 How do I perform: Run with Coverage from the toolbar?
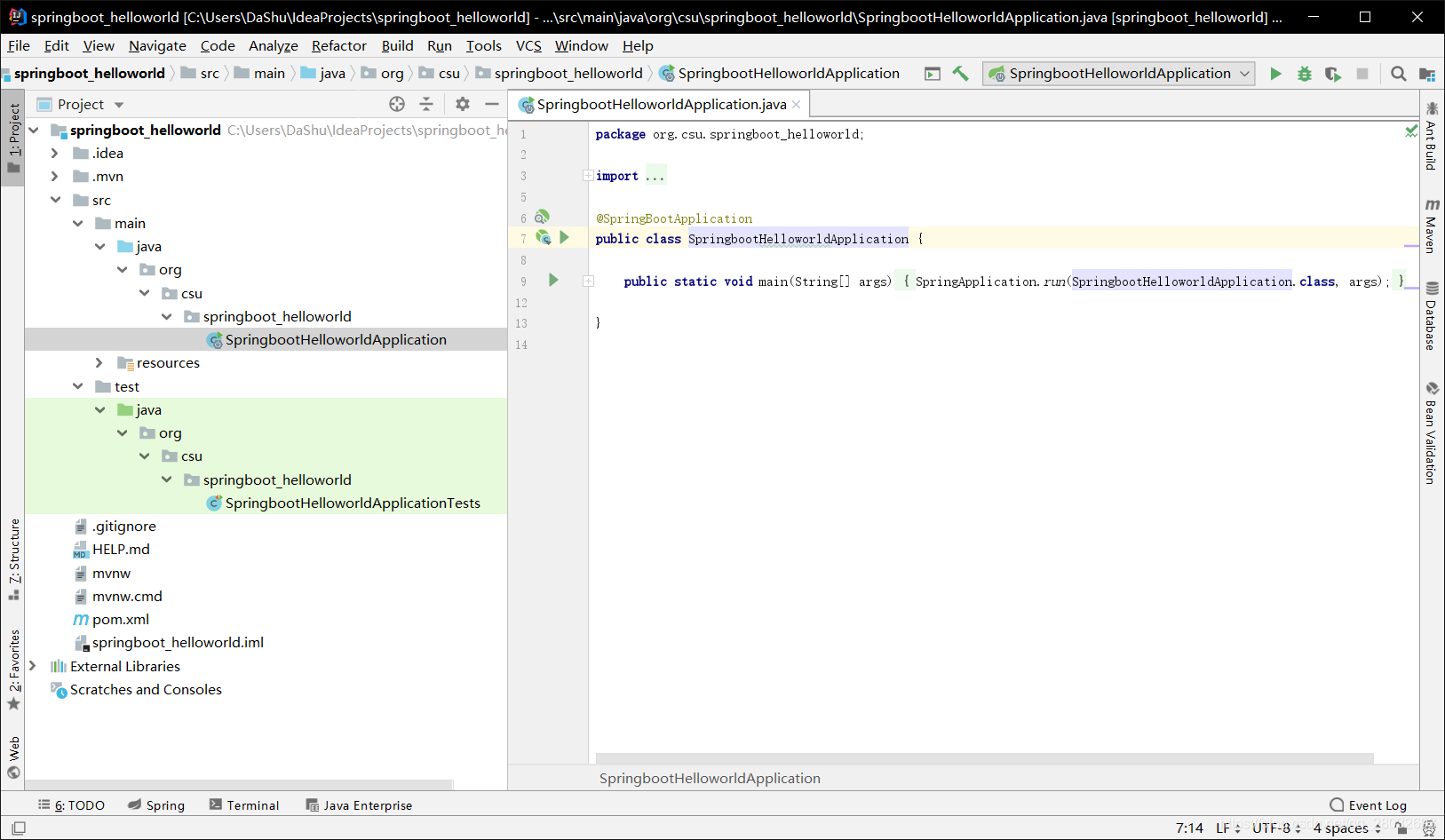[1332, 74]
